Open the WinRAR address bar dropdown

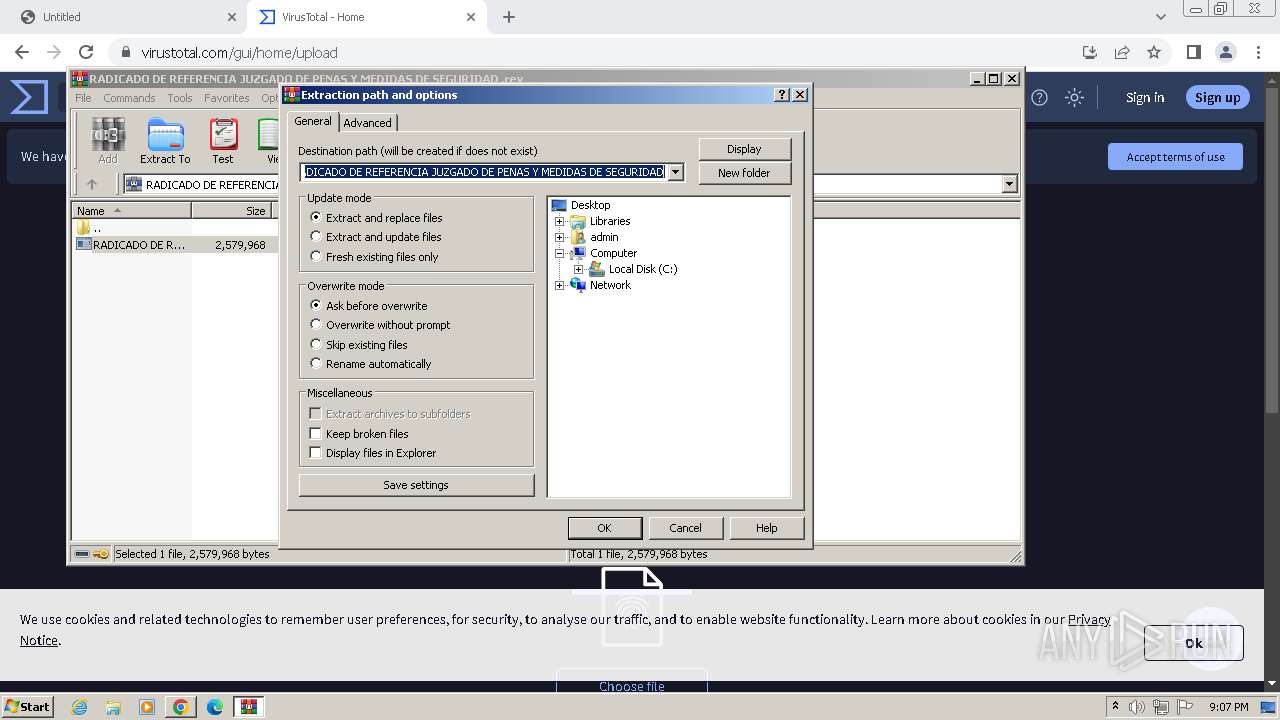(x=1009, y=184)
